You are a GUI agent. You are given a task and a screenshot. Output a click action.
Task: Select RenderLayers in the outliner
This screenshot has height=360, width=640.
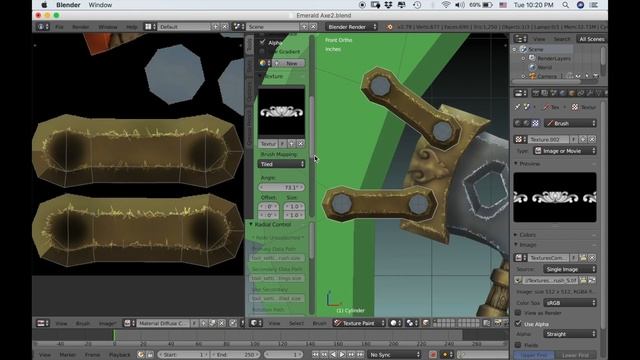point(553,58)
